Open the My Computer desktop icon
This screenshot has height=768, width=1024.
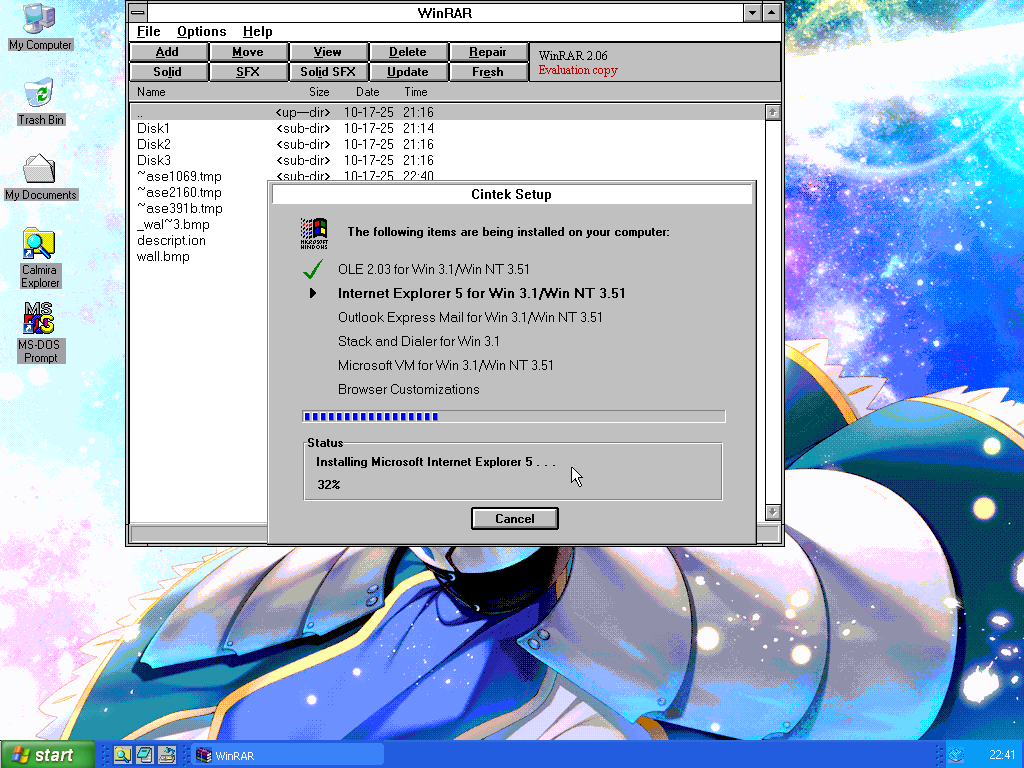tap(39, 20)
